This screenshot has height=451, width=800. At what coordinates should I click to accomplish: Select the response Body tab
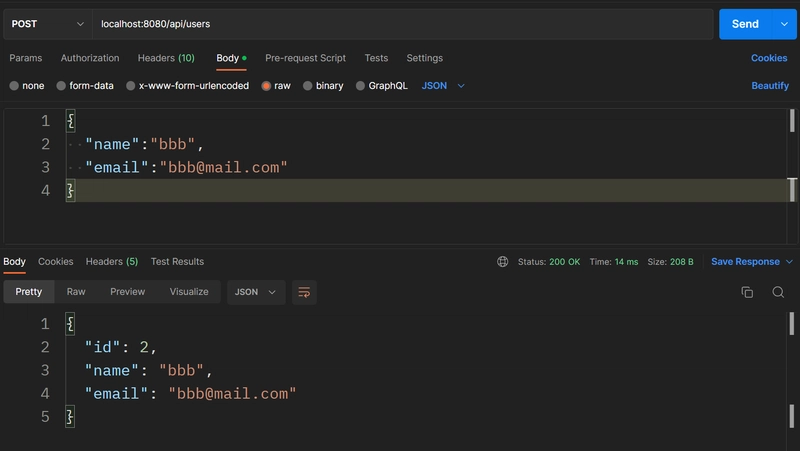coord(14,262)
